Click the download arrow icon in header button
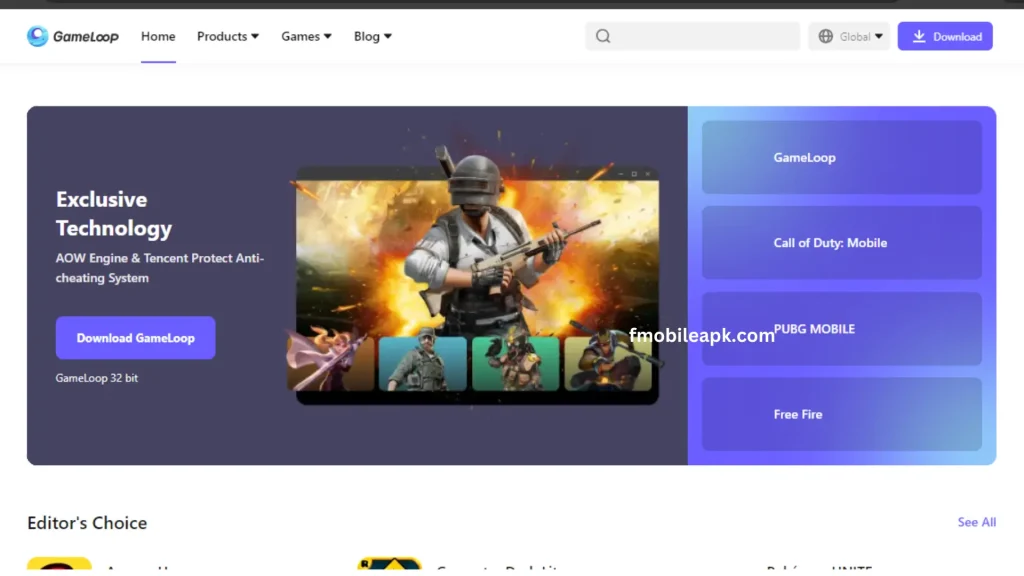1024x576 pixels. coord(919,37)
